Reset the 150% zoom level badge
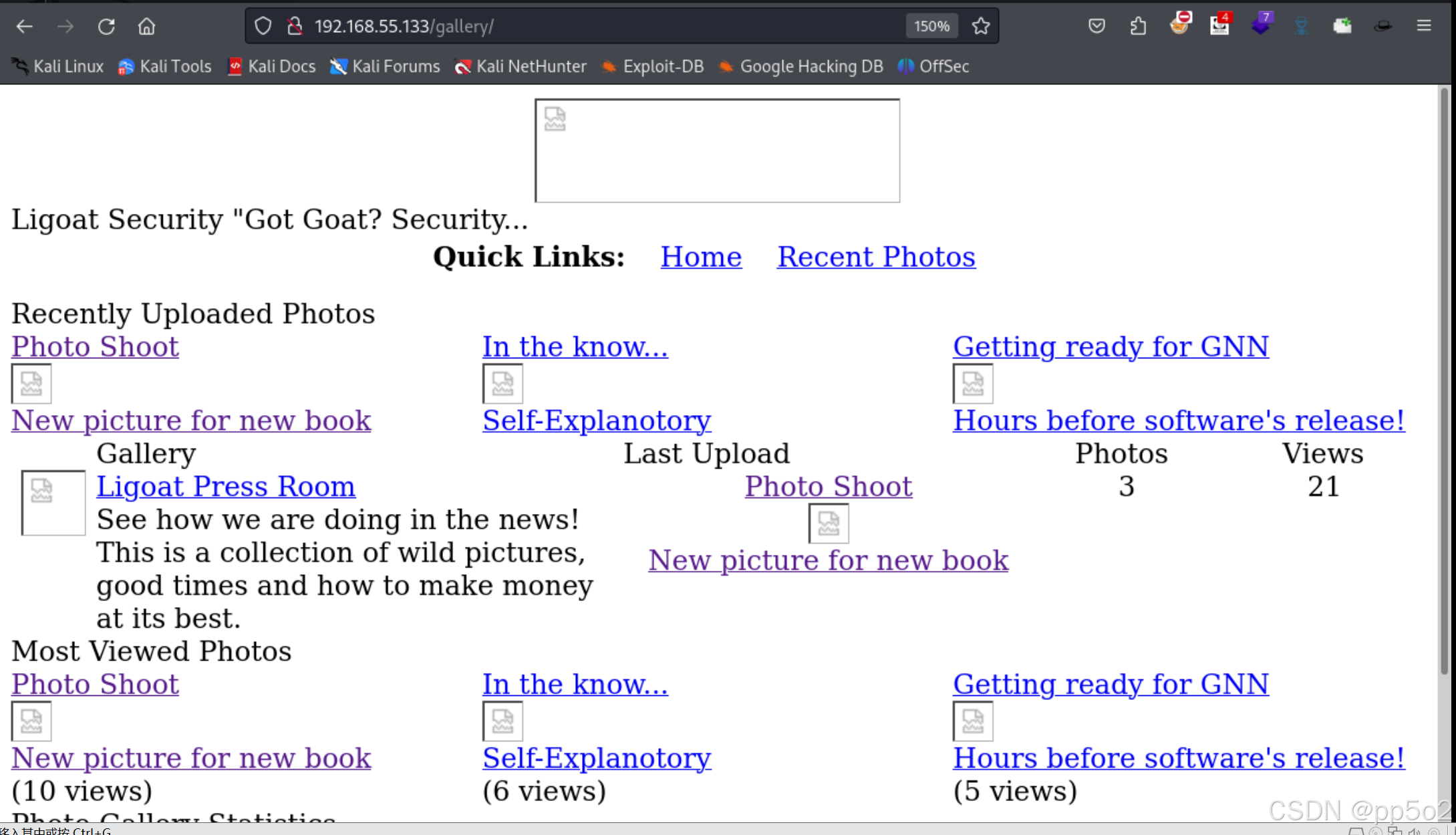 (x=931, y=26)
